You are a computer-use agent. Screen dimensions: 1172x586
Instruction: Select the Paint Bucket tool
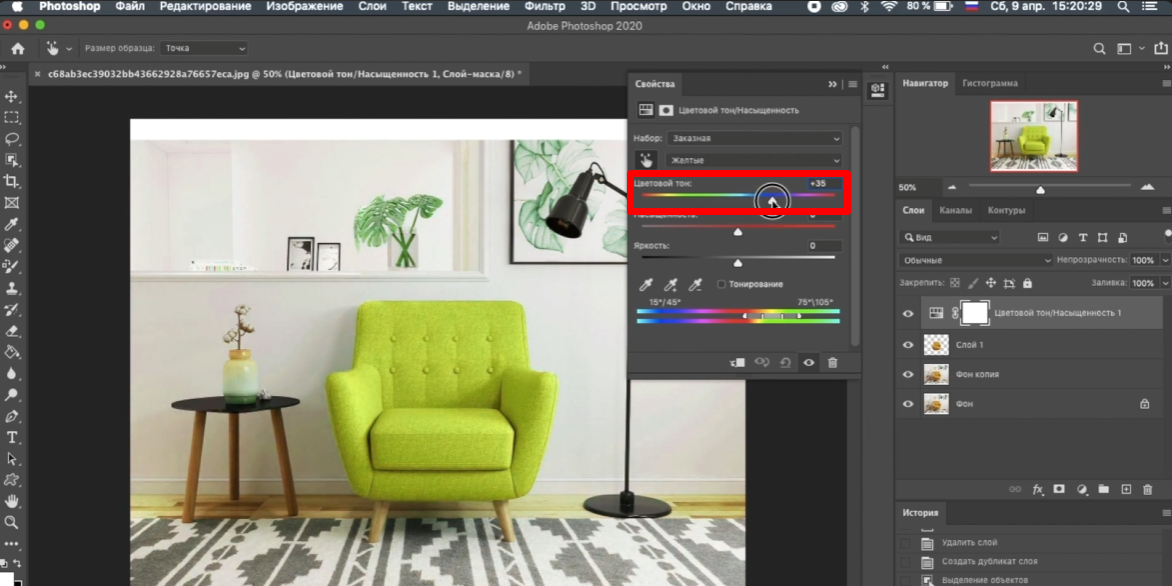click(x=11, y=352)
